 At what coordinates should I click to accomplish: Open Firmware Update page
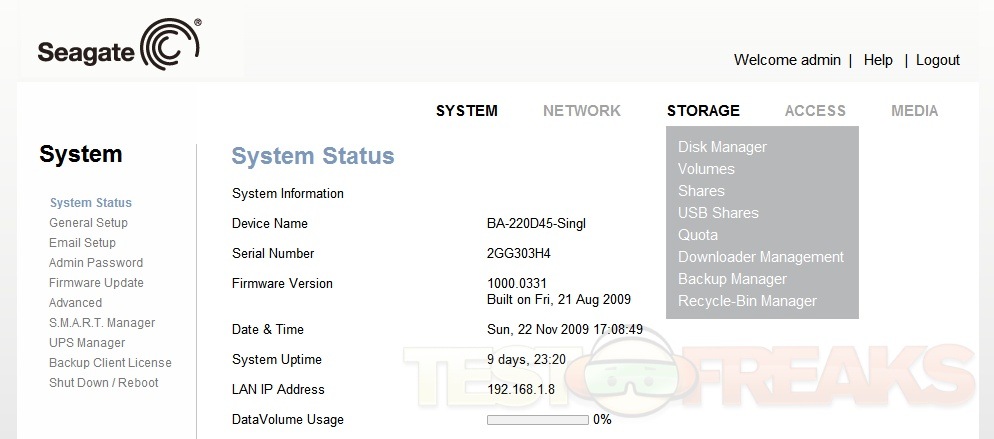pyautogui.click(x=96, y=283)
